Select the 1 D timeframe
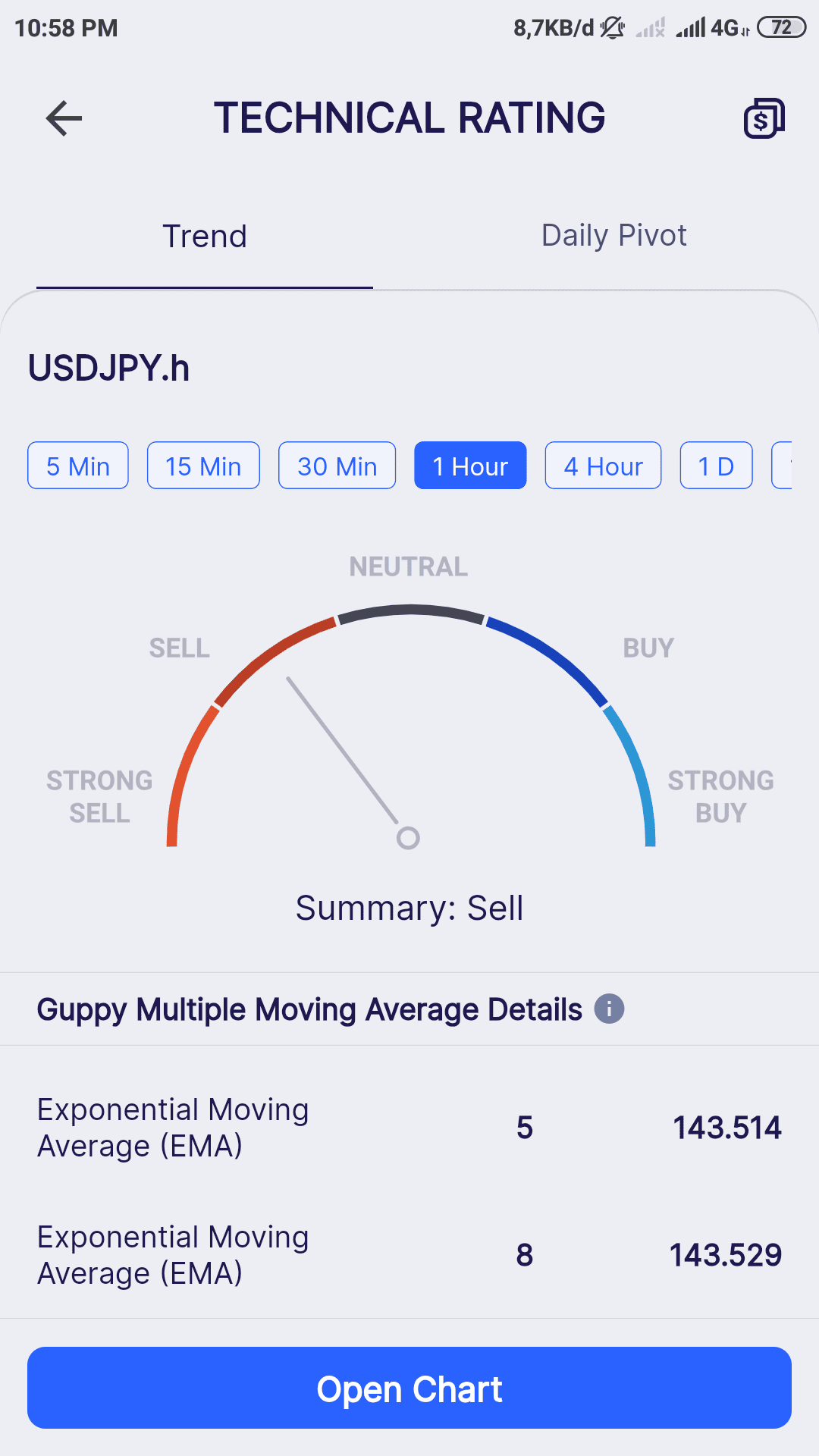This screenshot has height=1456, width=819. click(x=716, y=466)
